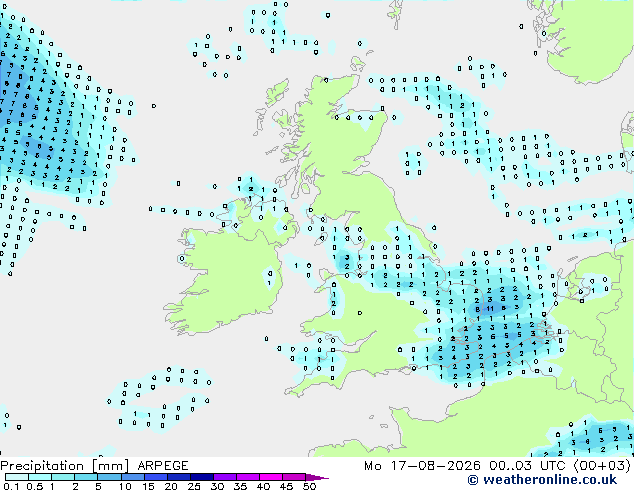
Task: Click the over-50 mm legend arrow tip
Action: [x=317, y=477]
